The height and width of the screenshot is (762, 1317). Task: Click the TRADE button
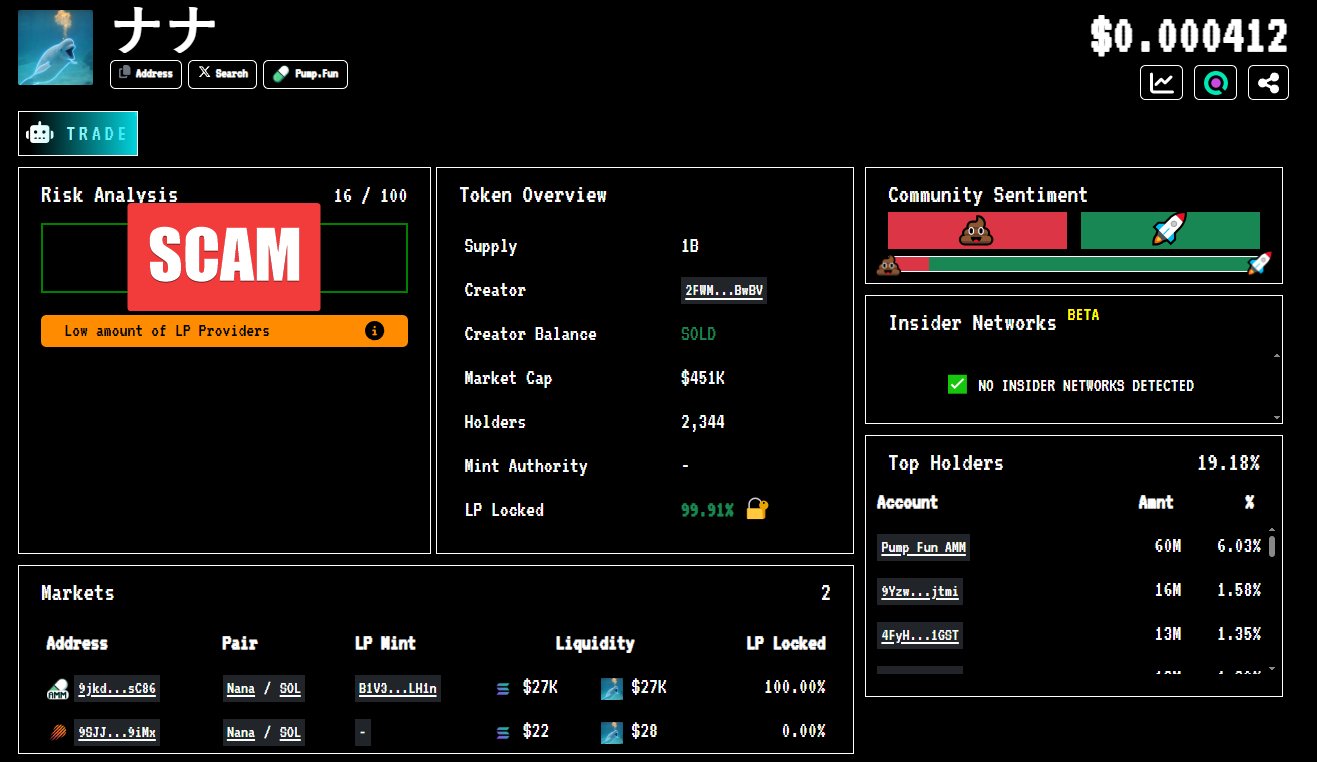[78, 134]
